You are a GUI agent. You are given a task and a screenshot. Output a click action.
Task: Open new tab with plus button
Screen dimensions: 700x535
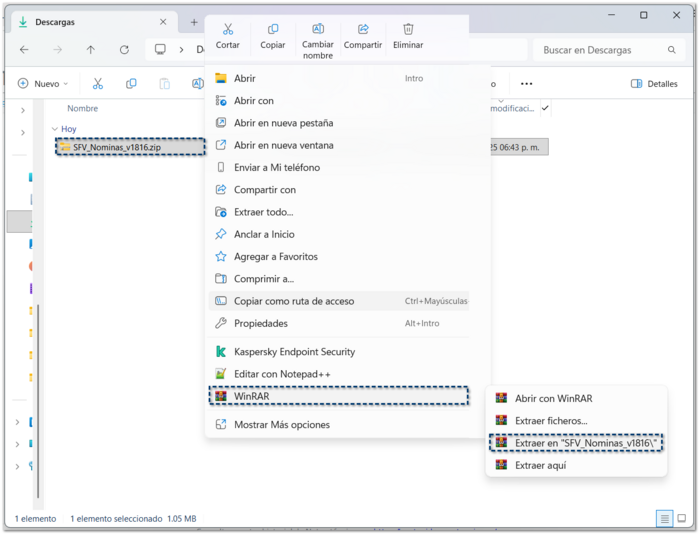click(x=194, y=22)
